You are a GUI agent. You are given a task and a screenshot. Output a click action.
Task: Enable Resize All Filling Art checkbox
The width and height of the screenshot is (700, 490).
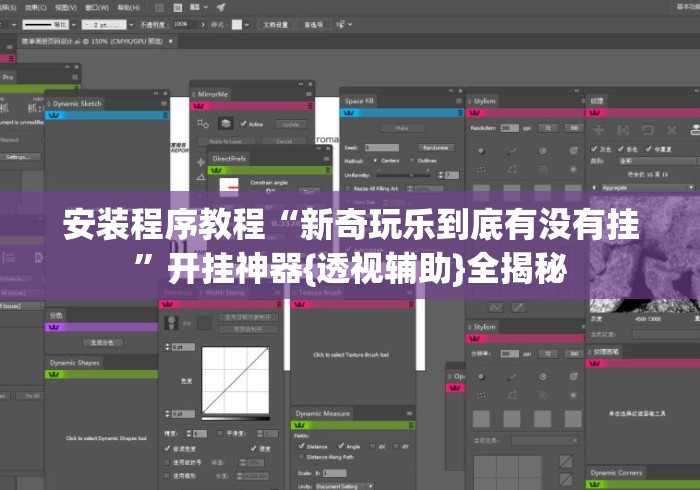coord(348,188)
